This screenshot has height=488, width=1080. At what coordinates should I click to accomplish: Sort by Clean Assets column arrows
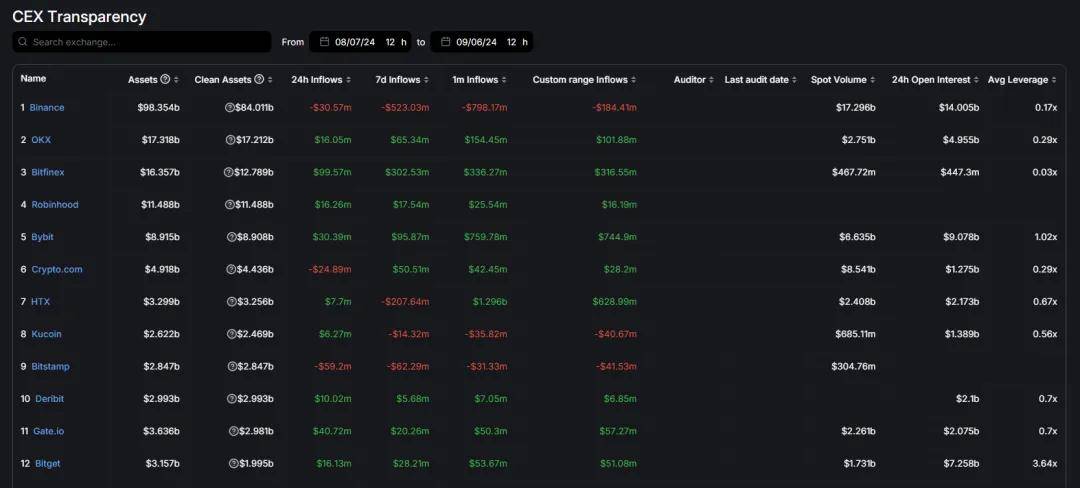click(270, 80)
